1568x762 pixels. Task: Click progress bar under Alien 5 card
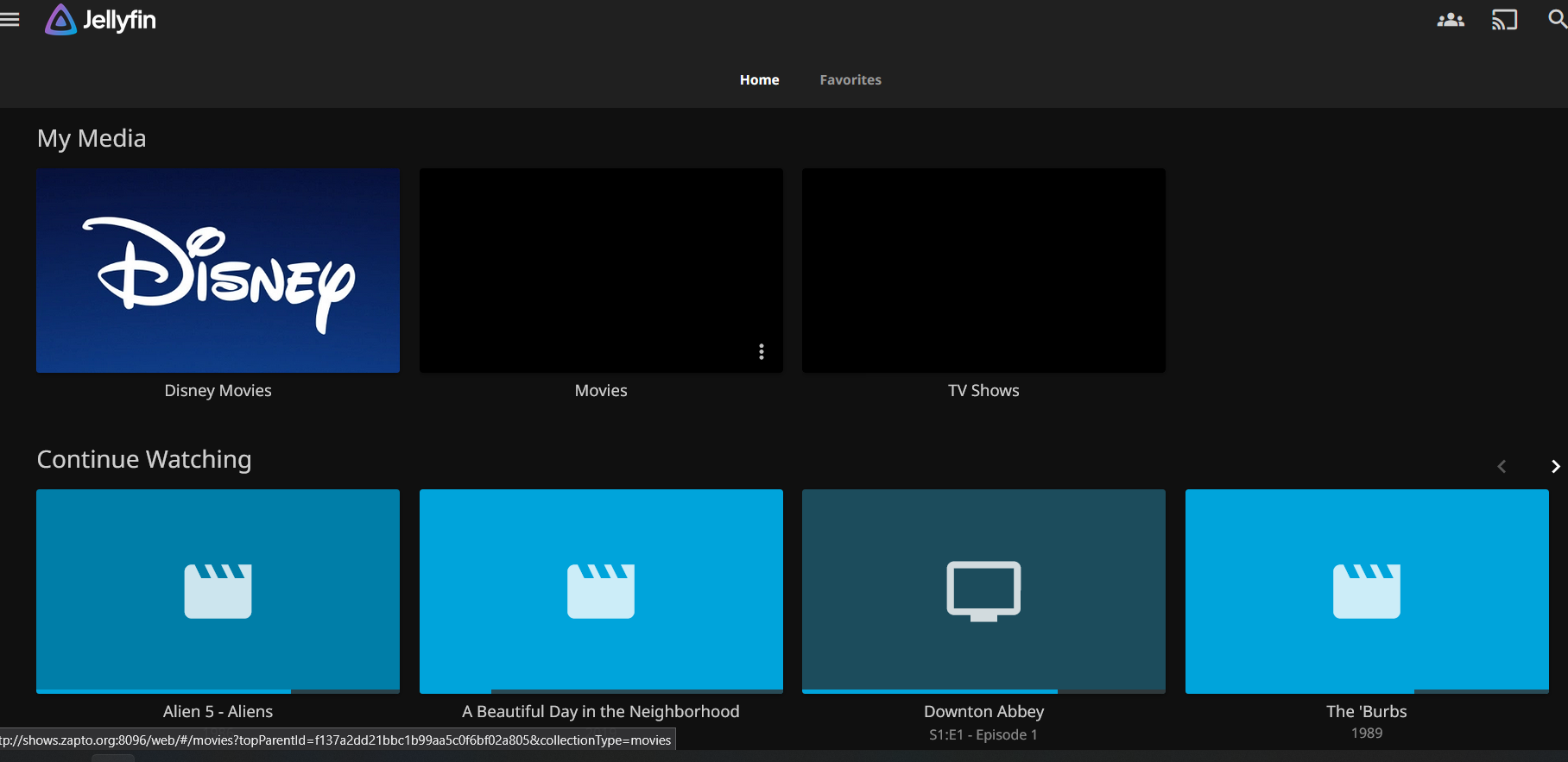click(218, 691)
